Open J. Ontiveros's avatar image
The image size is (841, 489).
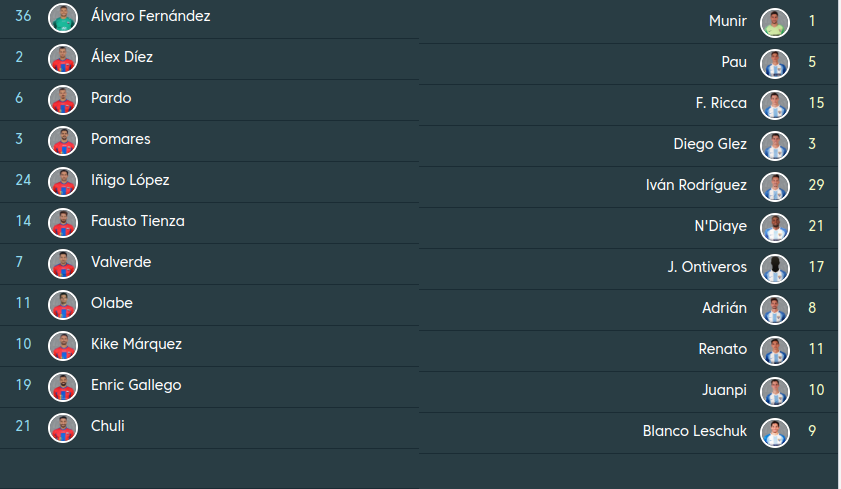(774, 268)
